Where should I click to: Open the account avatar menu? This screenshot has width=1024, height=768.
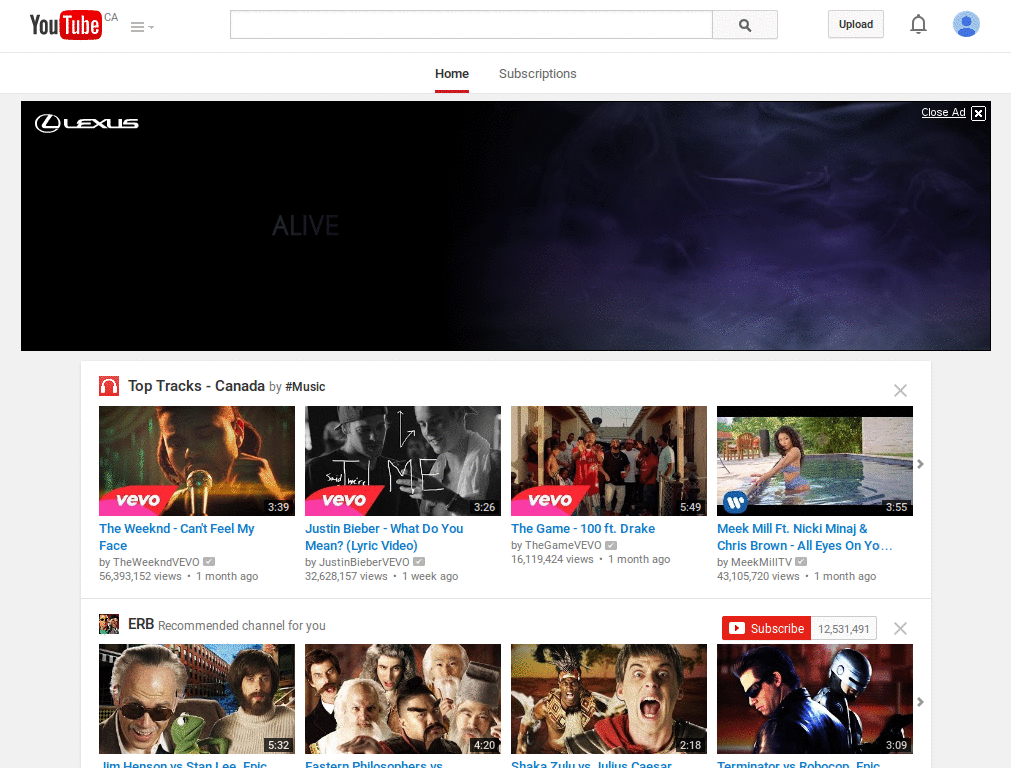click(x=966, y=24)
